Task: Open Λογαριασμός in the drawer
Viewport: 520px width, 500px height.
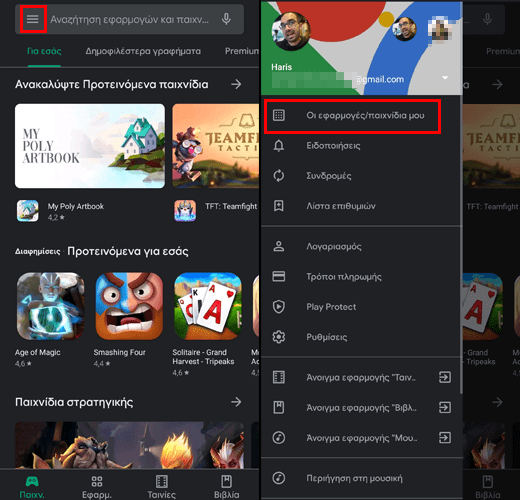Action: pos(362,247)
